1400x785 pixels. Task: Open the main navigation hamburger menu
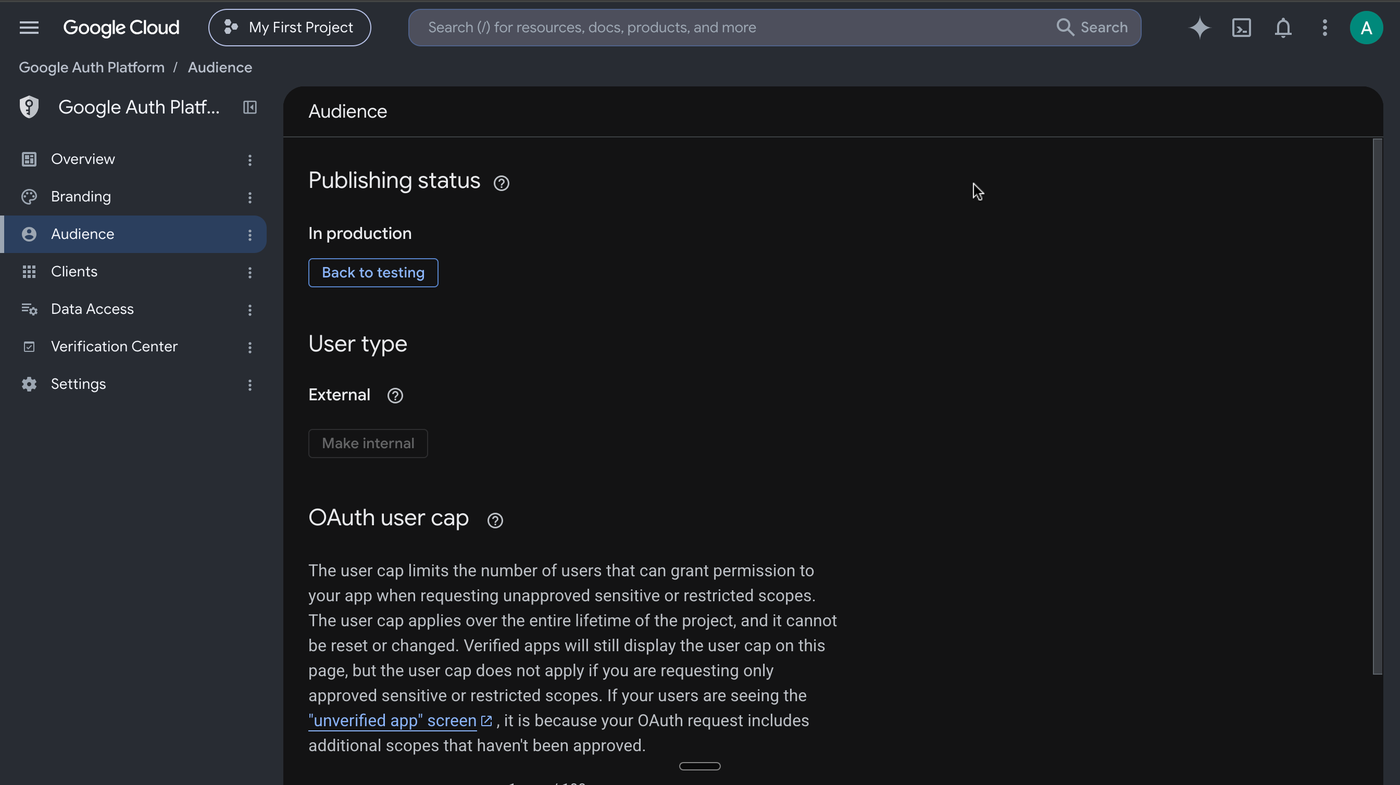pyautogui.click(x=29, y=28)
